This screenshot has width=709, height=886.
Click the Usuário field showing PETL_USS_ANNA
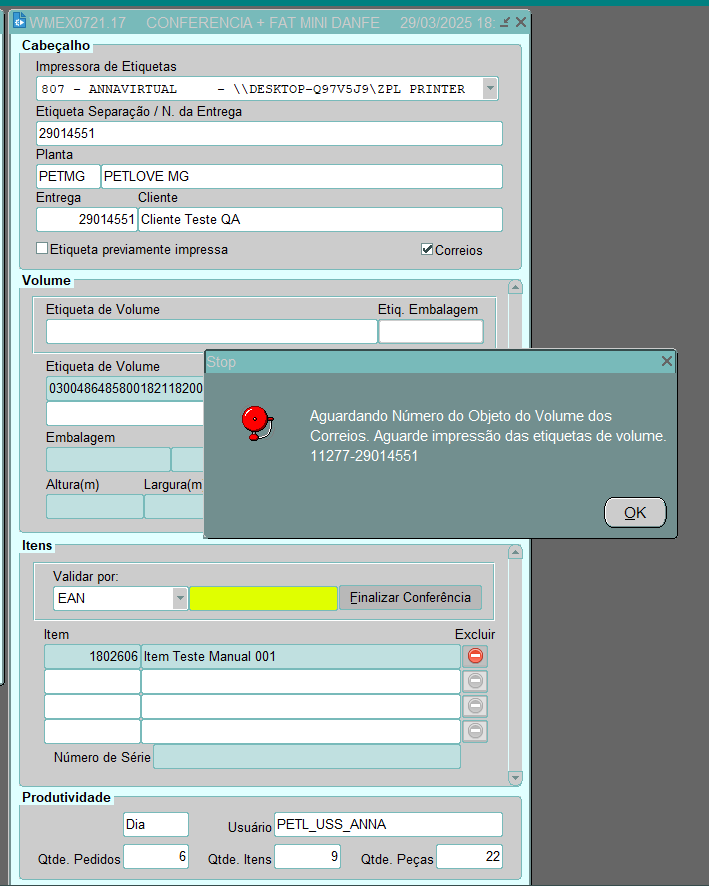(388, 824)
